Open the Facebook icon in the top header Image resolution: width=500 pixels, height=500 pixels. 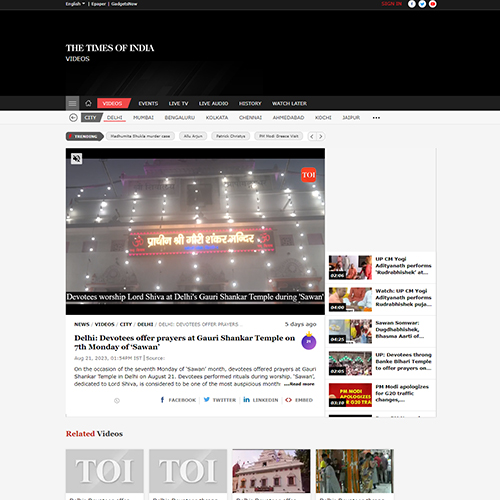tap(412, 4)
